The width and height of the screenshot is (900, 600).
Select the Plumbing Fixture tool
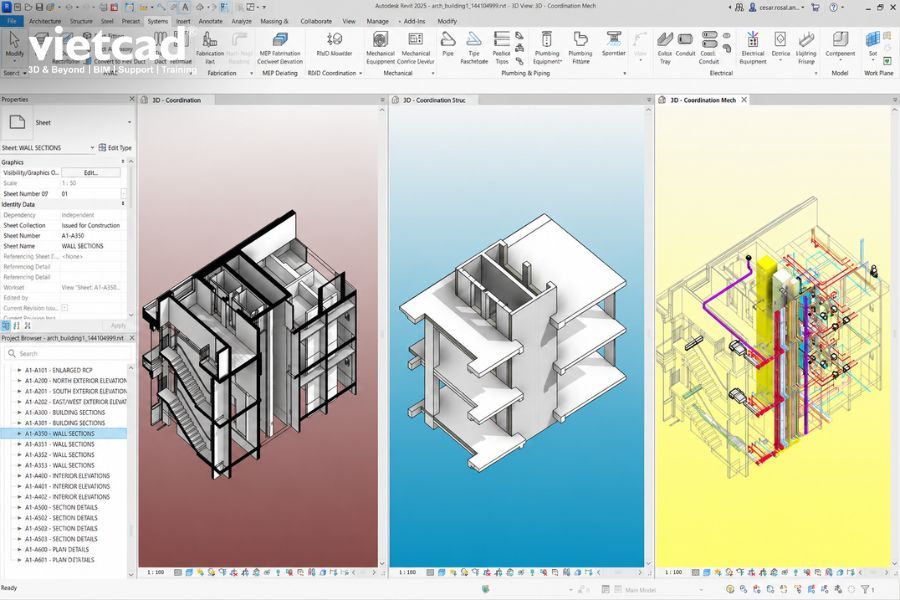pos(580,48)
